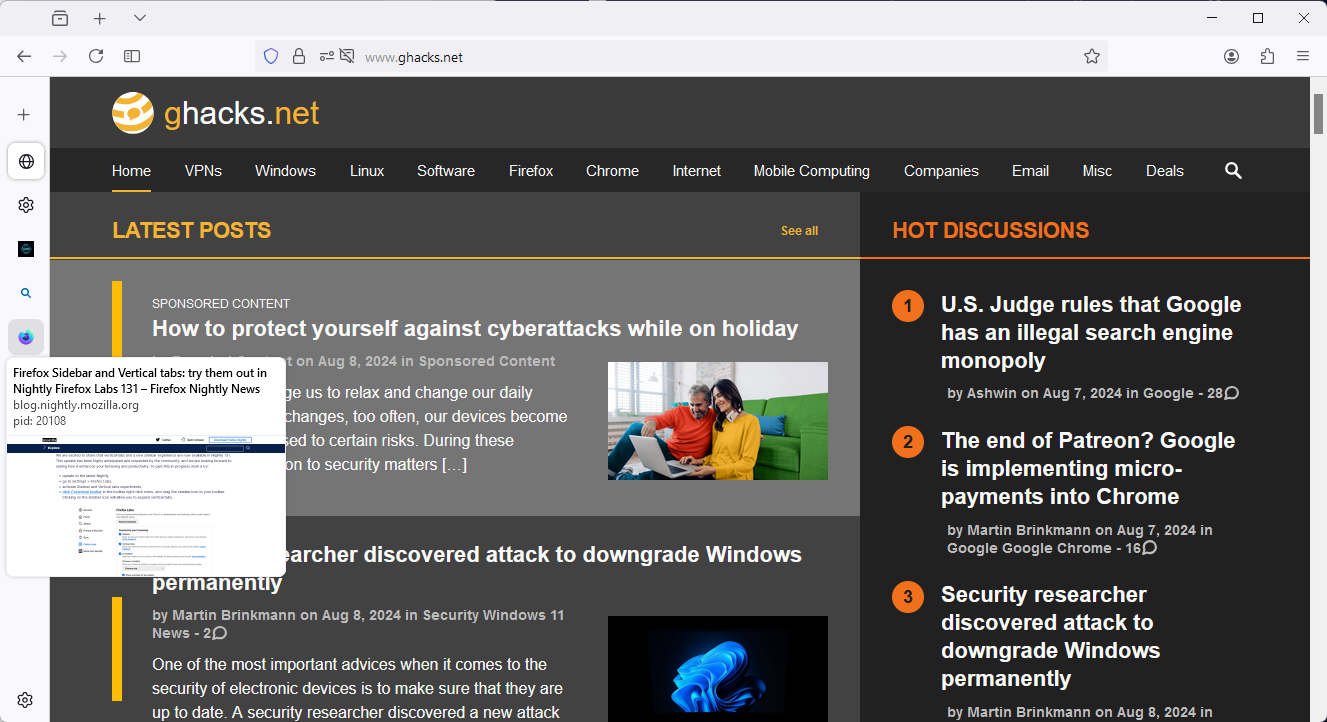Image resolution: width=1327 pixels, height=722 pixels.
Task: Open comments icon beside 'Google - 28'
Action: [1232, 393]
